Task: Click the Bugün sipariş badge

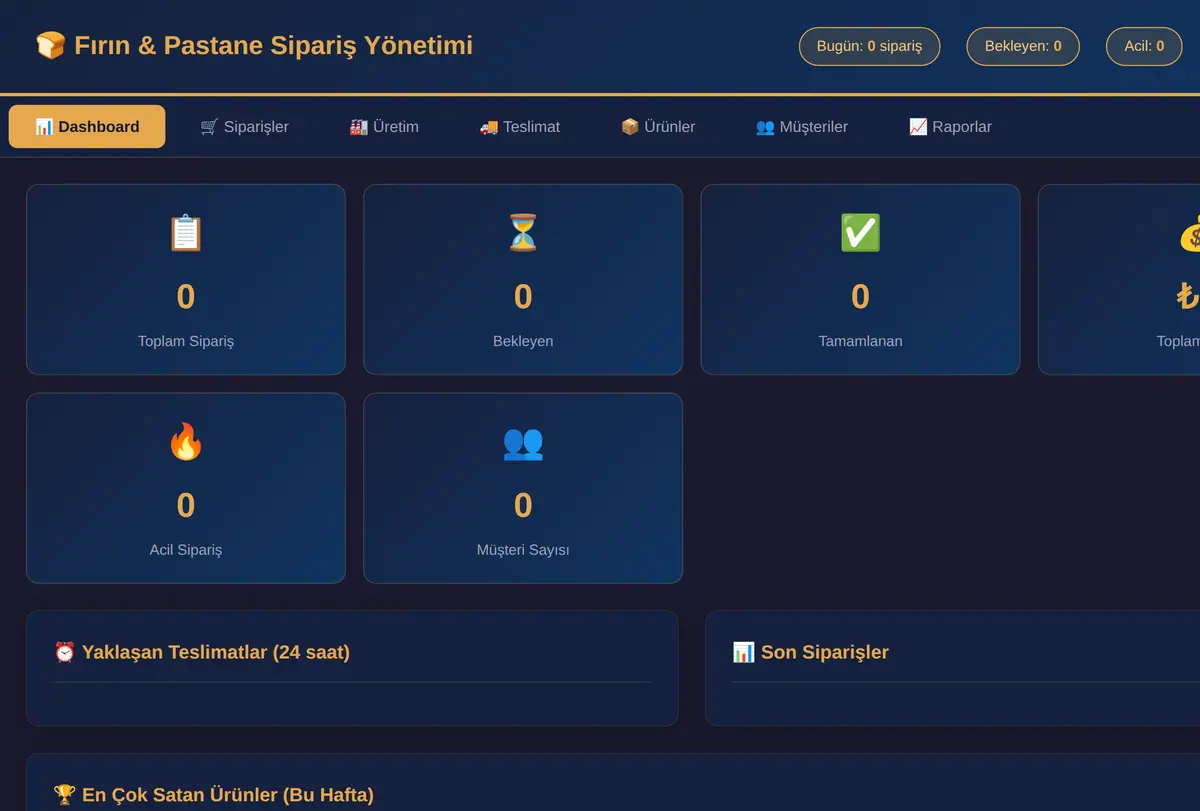Action: click(x=869, y=46)
